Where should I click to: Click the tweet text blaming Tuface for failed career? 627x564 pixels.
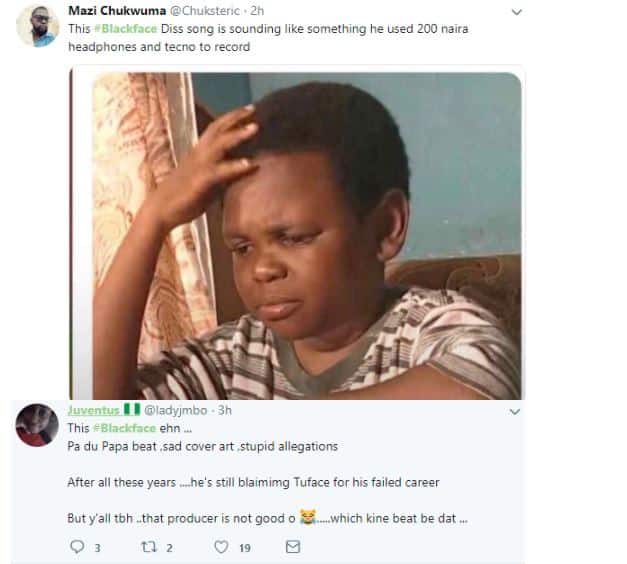(x=253, y=482)
